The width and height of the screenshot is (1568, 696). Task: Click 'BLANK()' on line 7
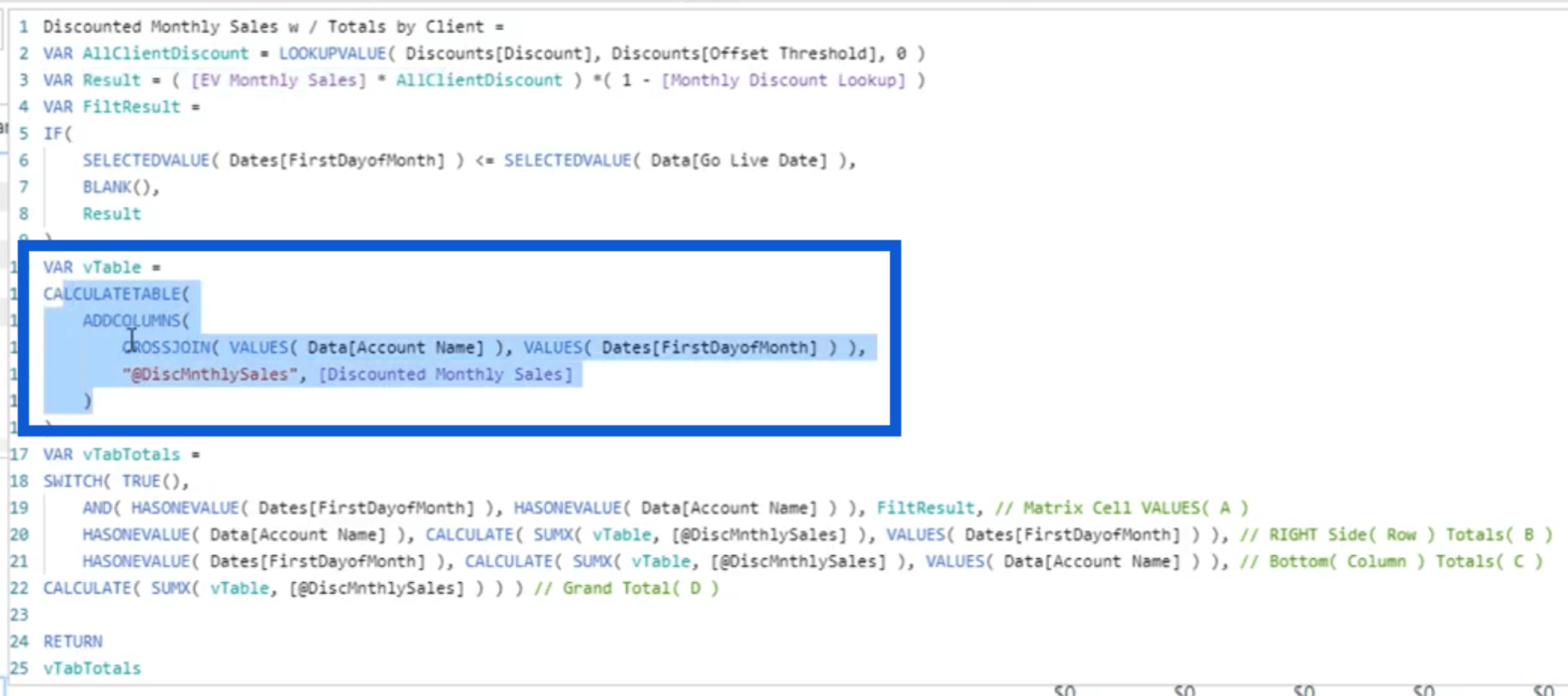[x=119, y=188]
